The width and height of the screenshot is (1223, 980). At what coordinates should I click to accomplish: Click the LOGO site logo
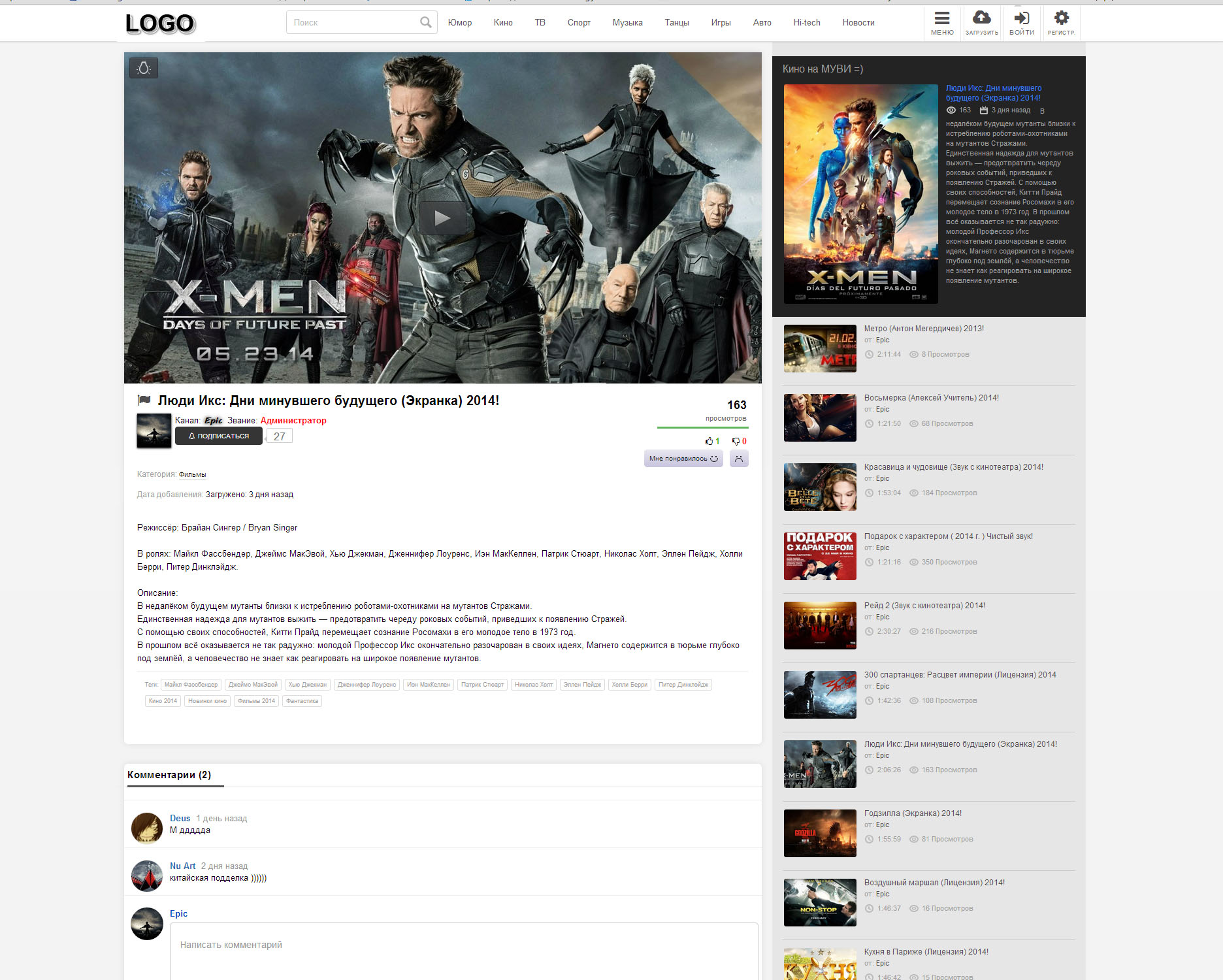click(160, 24)
